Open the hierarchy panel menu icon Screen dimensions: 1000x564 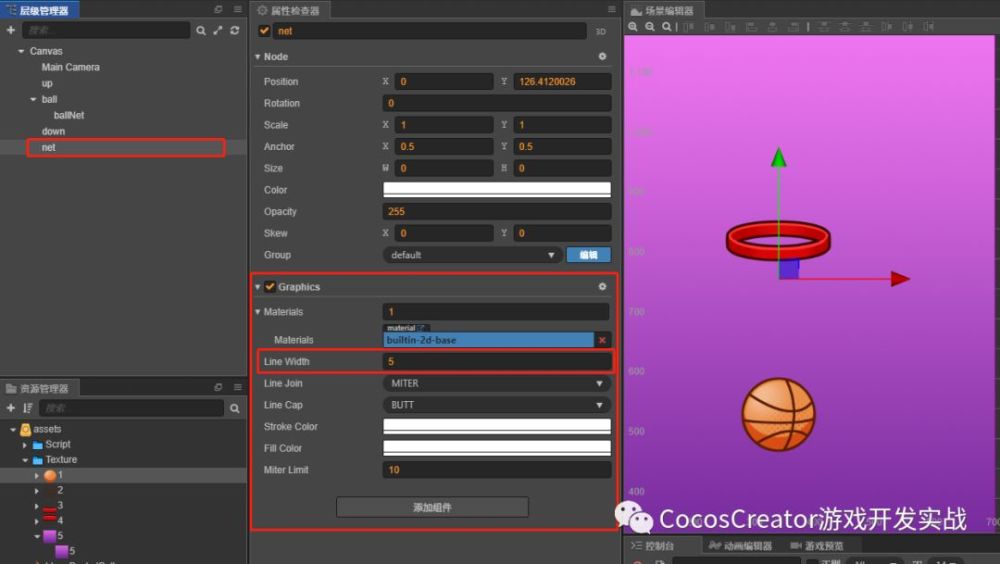(237, 10)
